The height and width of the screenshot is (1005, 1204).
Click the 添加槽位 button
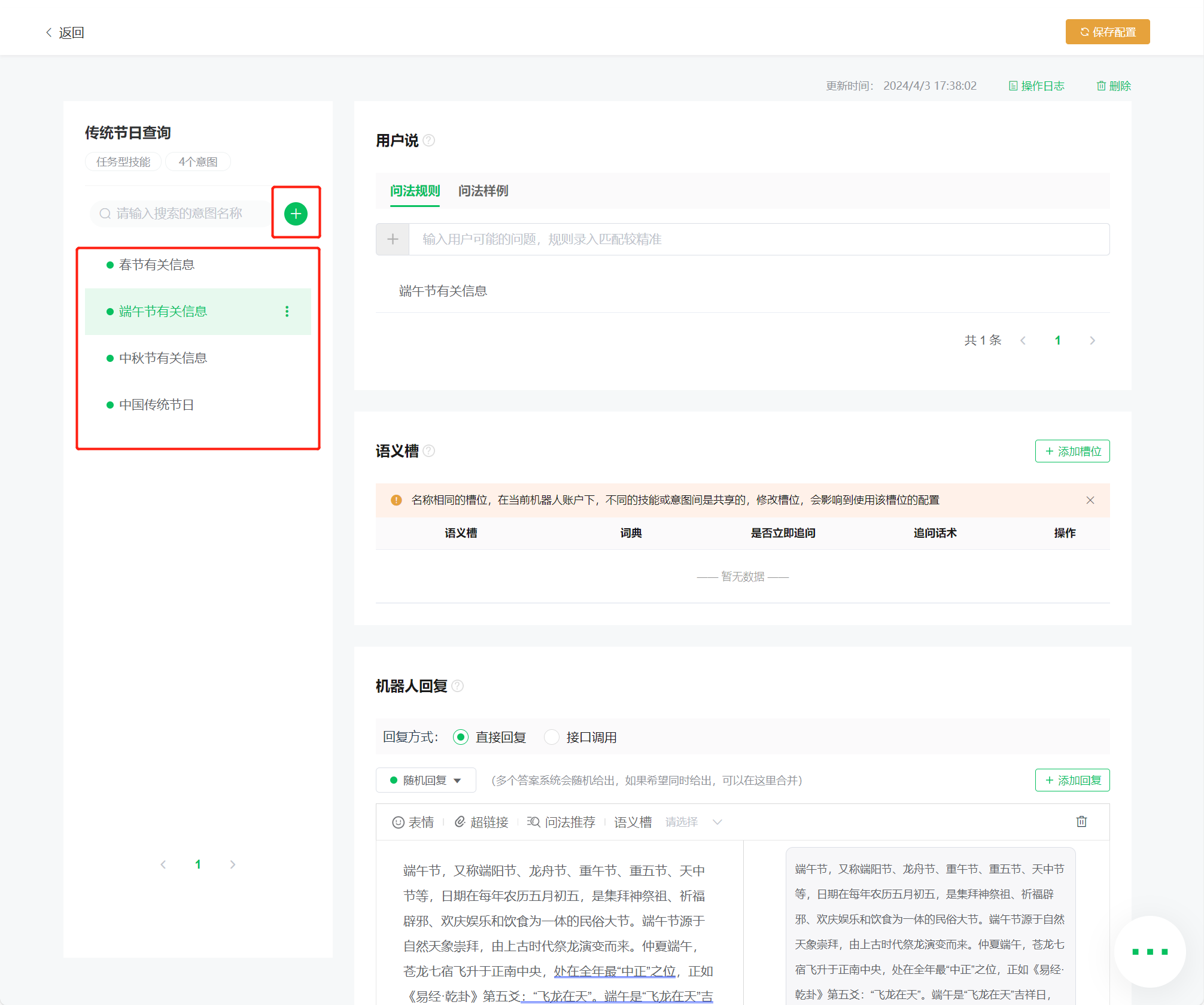coord(1072,451)
